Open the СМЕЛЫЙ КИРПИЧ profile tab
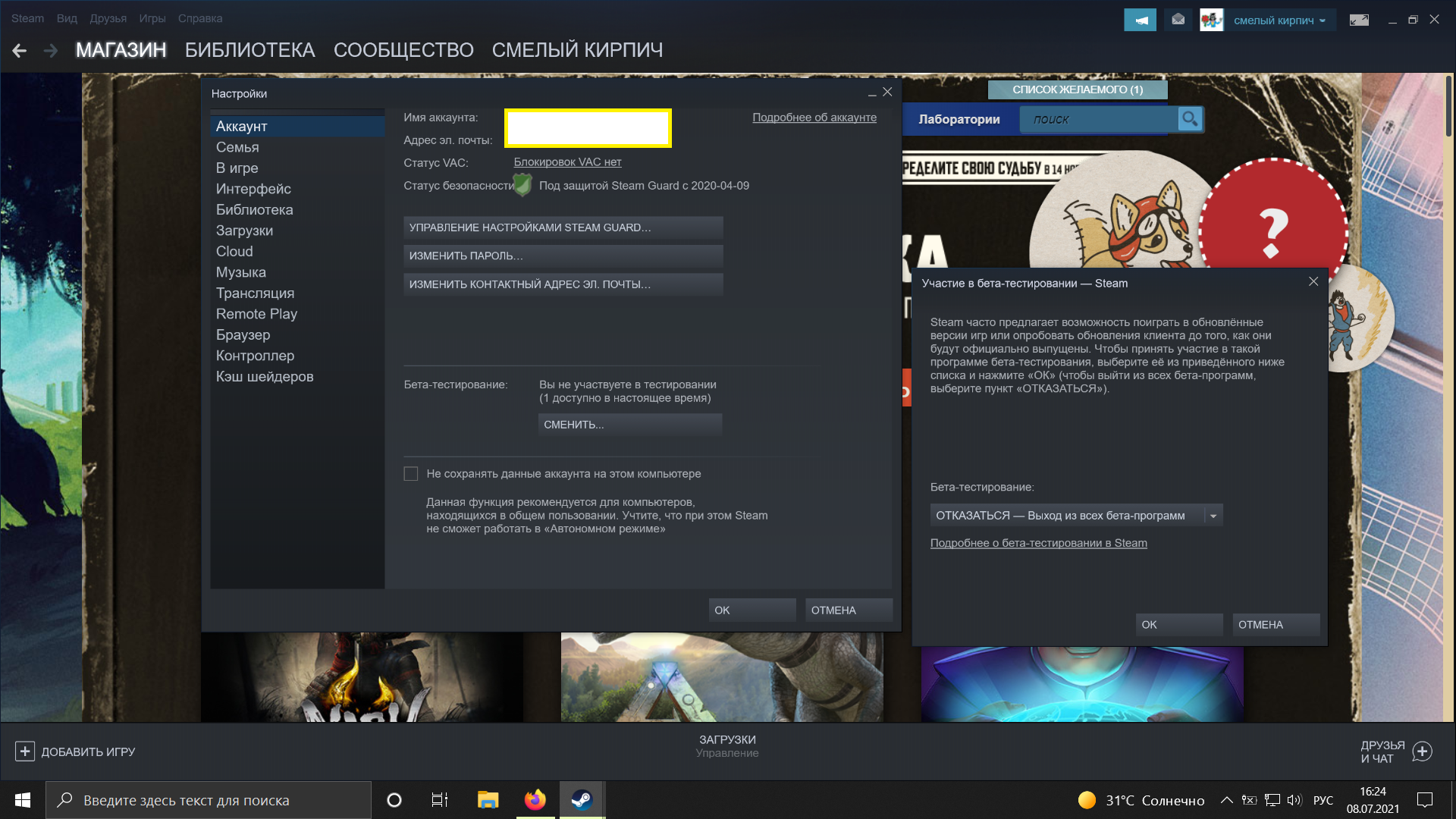Image resolution: width=1456 pixels, height=819 pixels. 577,50
